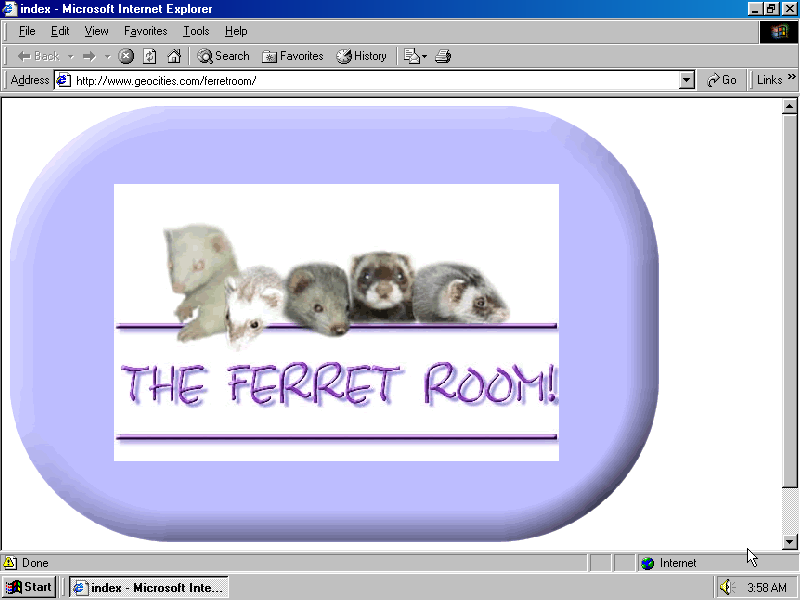Open the Favorites pane from the toolbar
Viewport: 800px width, 600px height.
pyautogui.click(x=293, y=56)
